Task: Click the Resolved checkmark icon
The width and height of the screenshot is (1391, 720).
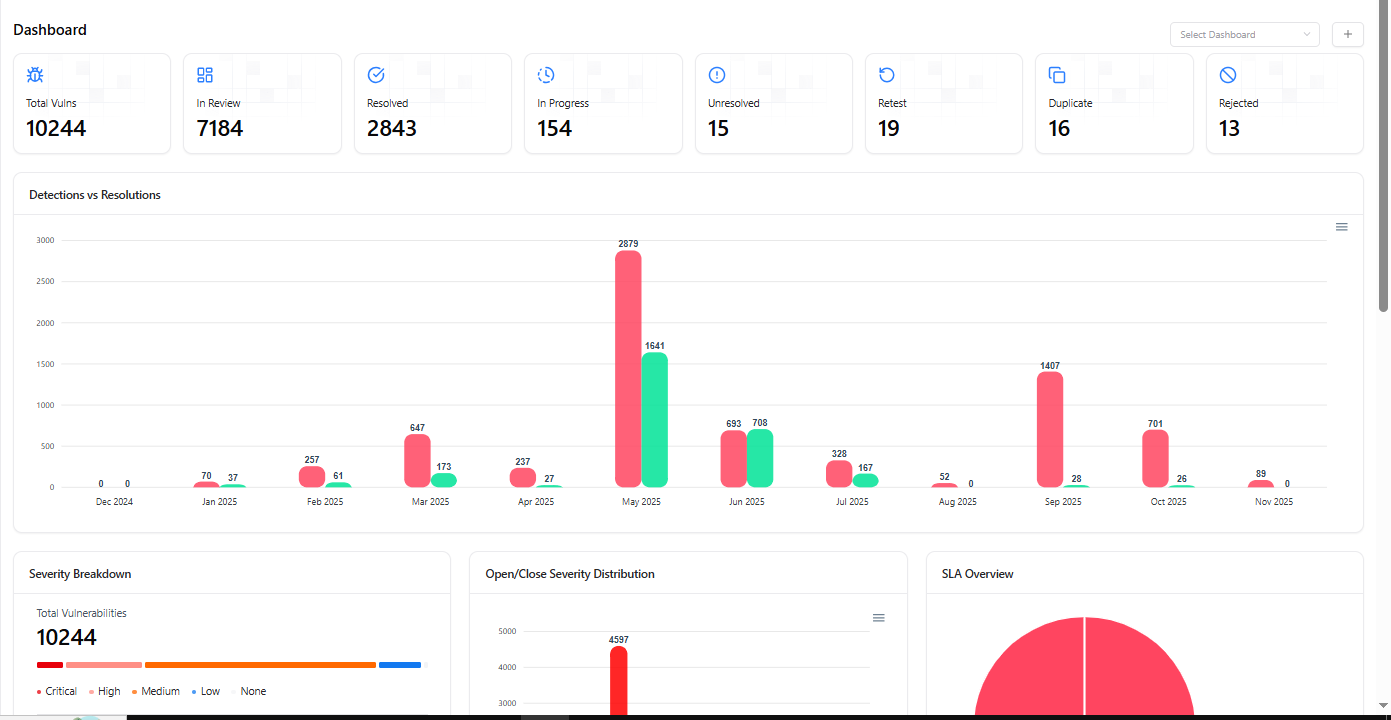Action: tap(376, 75)
